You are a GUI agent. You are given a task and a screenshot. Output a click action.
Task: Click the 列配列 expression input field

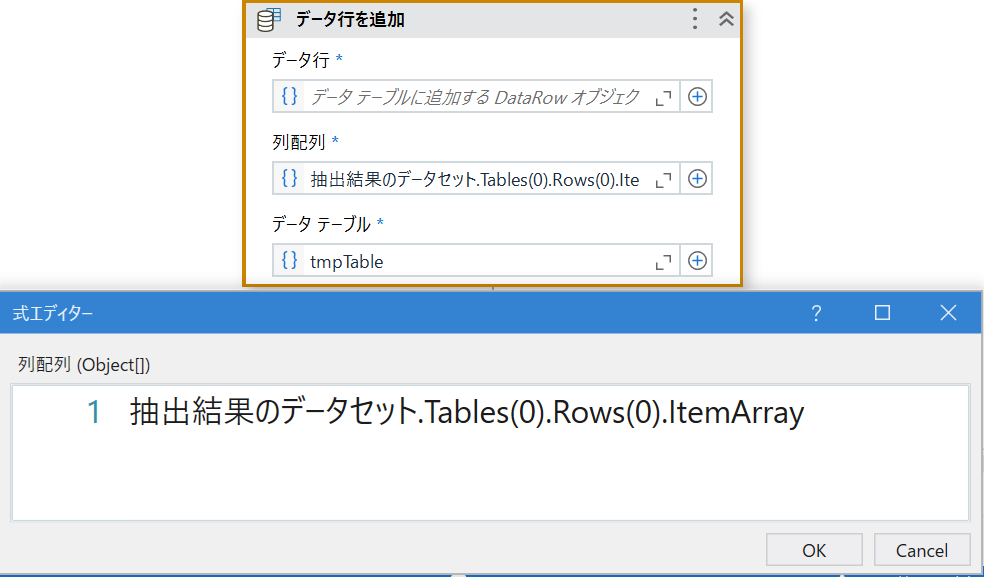tap(476, 179)
